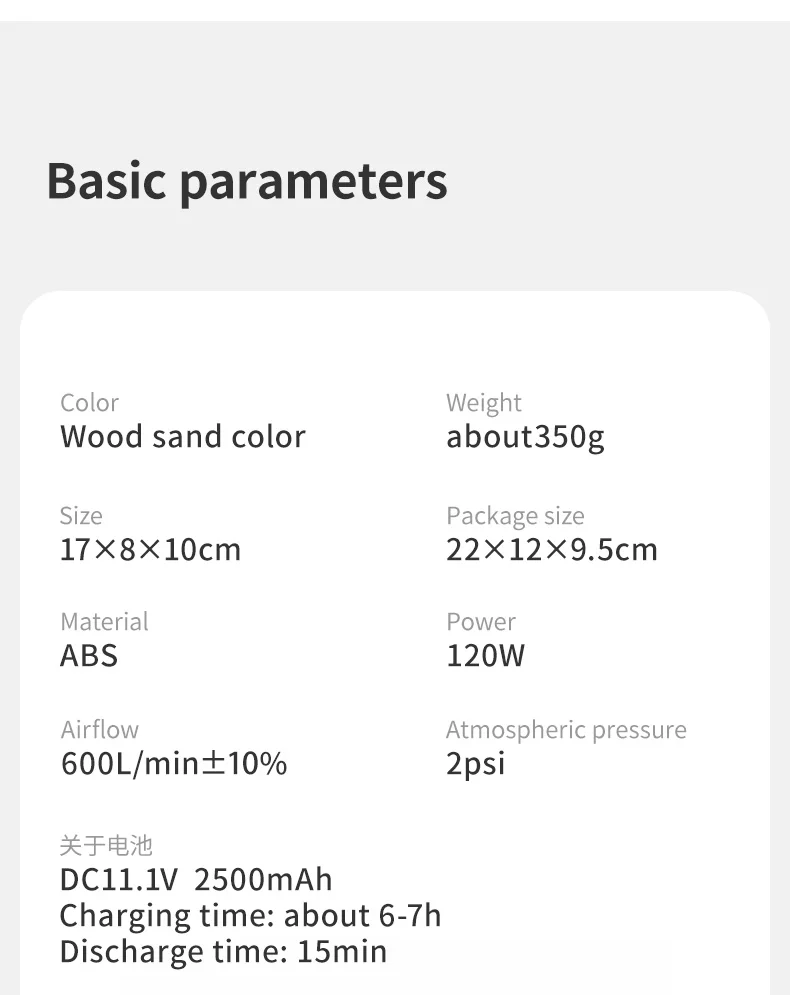Screen dimensions: 790x995
Task: Select the 22×12×9.5cm package dimensions
Action: [552, 550]
